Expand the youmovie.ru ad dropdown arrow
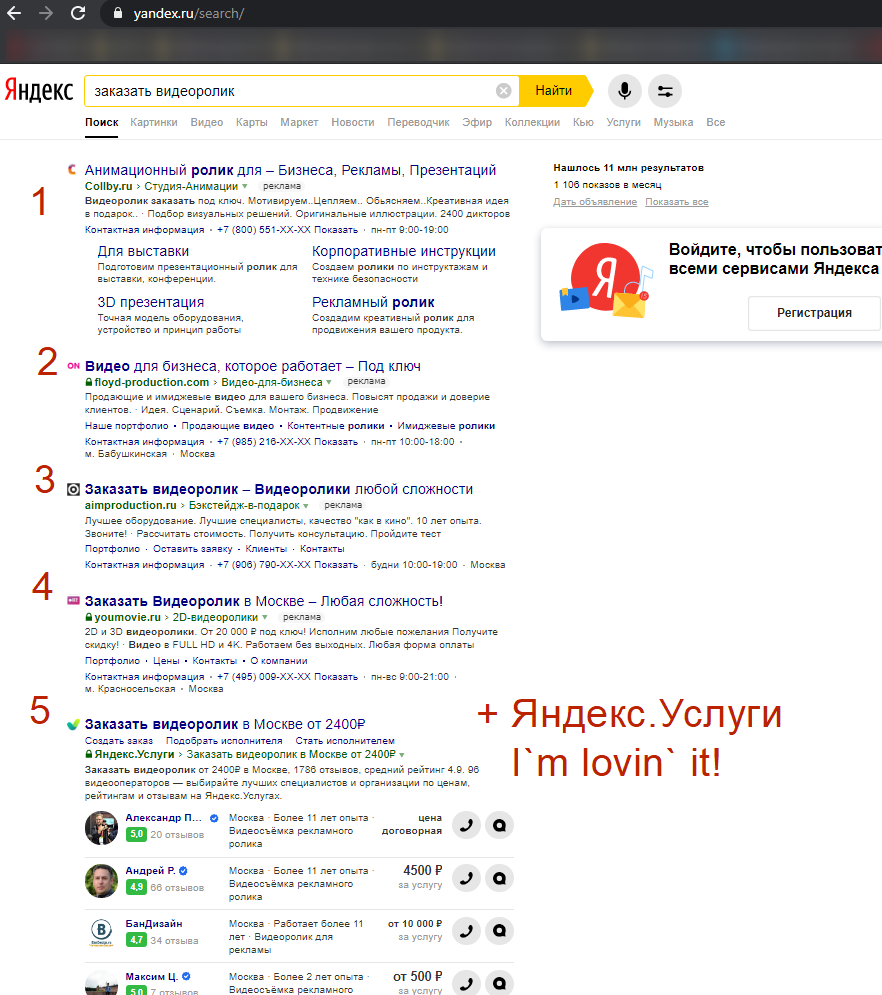The width and height of the screenshot is (882, 995). pos(265,617)
